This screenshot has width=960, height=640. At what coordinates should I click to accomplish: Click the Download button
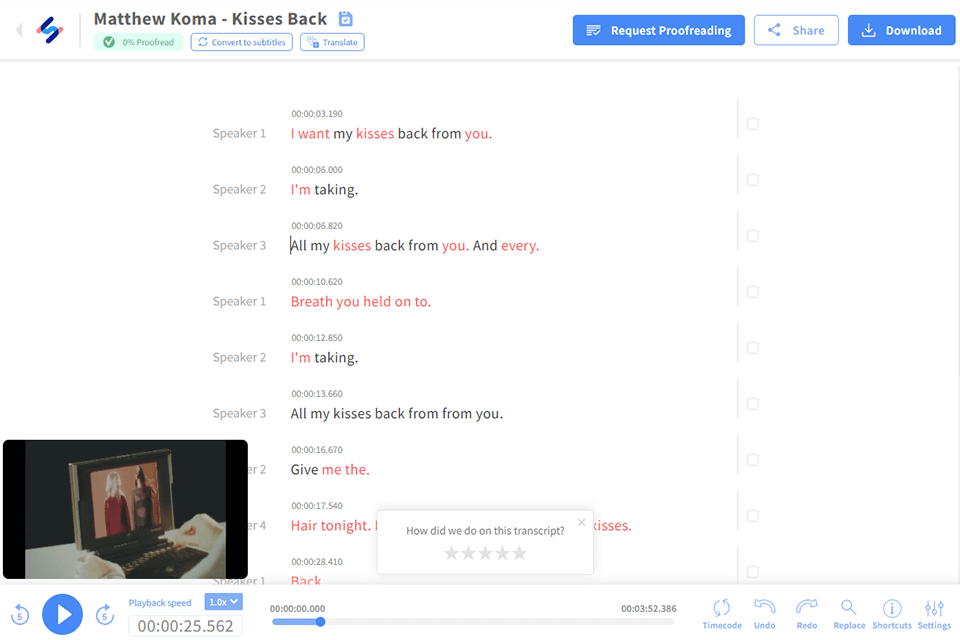[x=901, y=30]
